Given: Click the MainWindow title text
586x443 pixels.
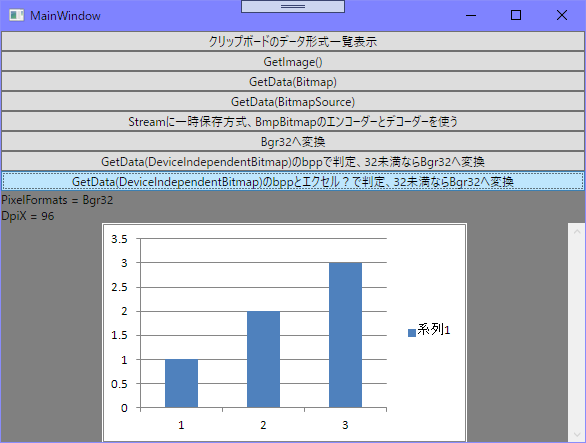Looking at the screenshot, I should (x=65, y=16).
